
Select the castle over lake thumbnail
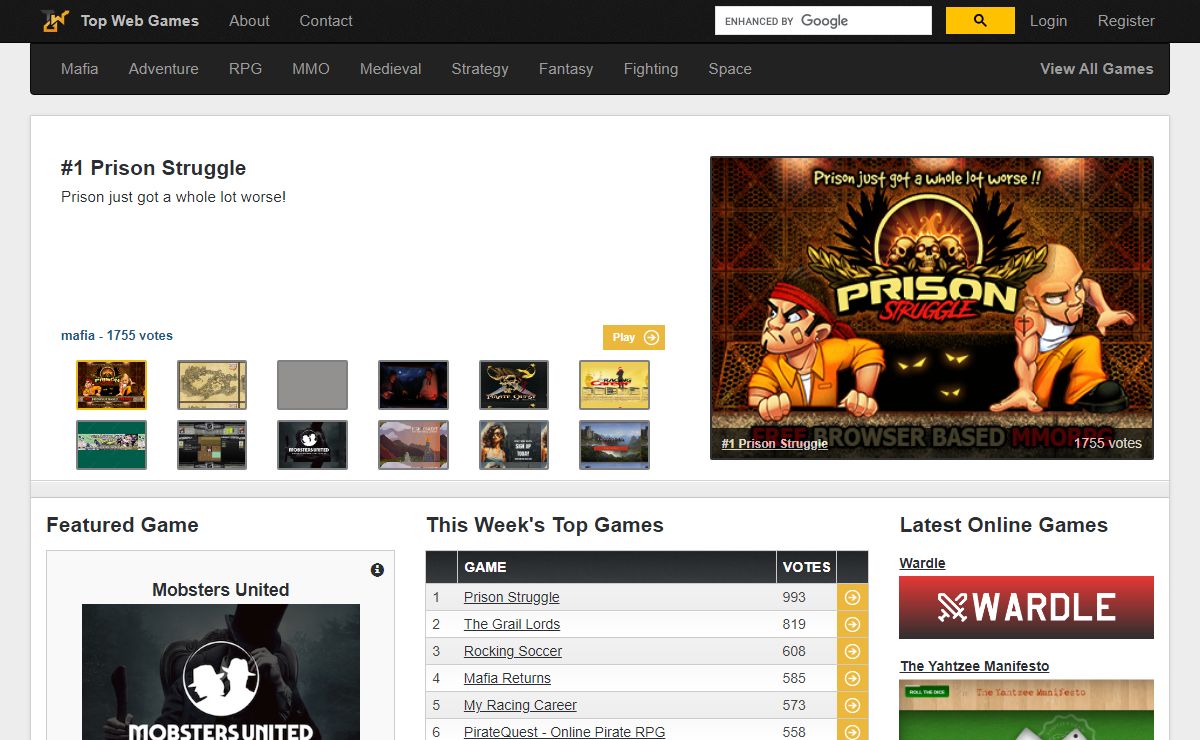(x=614, y=445)
